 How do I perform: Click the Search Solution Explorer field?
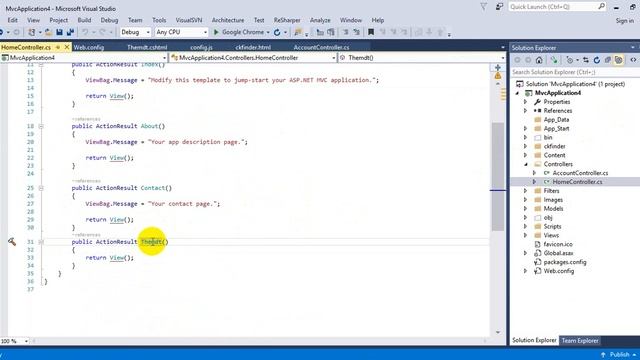coord(575,72)
